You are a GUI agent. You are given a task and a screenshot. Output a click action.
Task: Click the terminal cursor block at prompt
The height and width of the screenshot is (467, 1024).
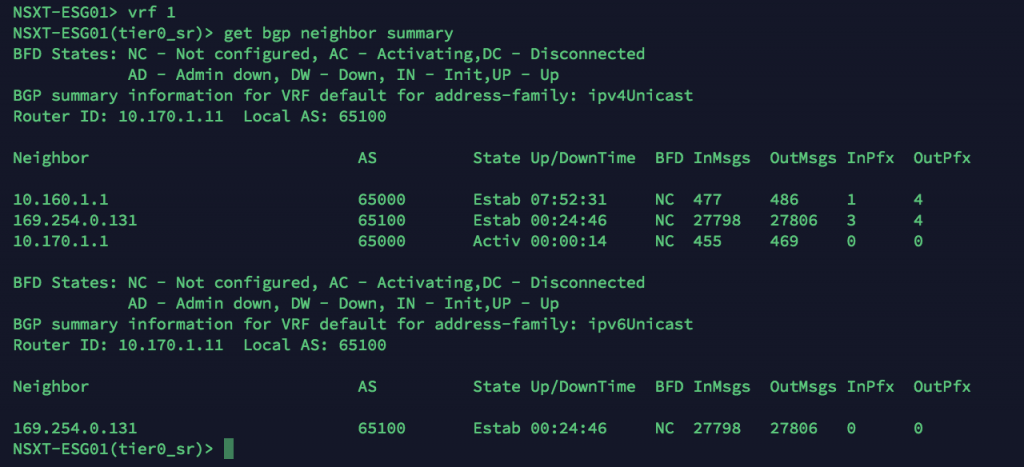click(x=228, y=449)
